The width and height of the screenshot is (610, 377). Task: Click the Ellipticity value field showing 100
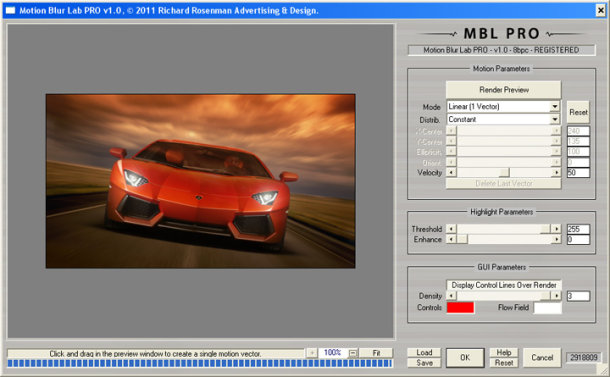578,152
